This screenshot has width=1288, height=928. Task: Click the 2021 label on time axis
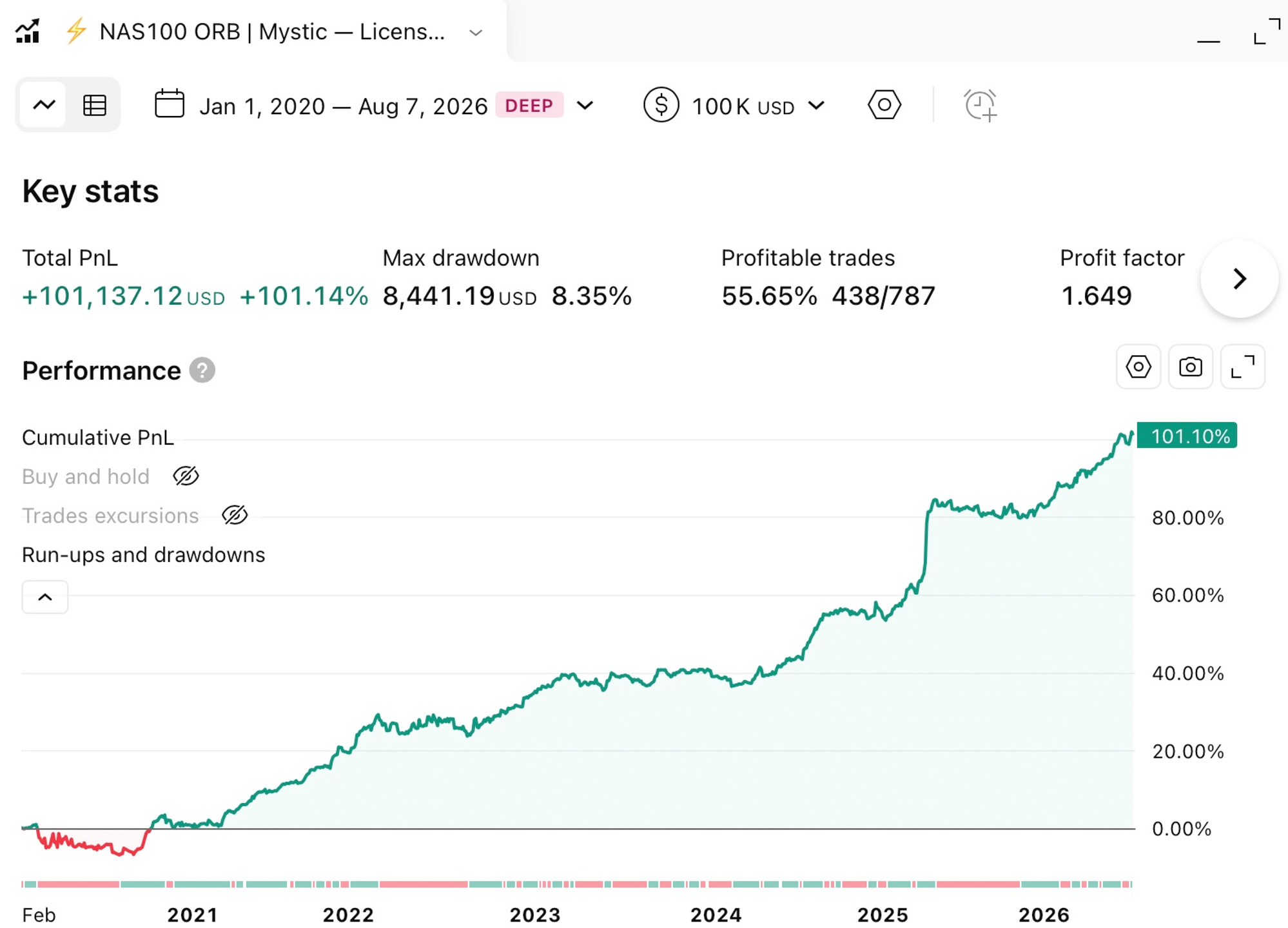pos(192,914)
